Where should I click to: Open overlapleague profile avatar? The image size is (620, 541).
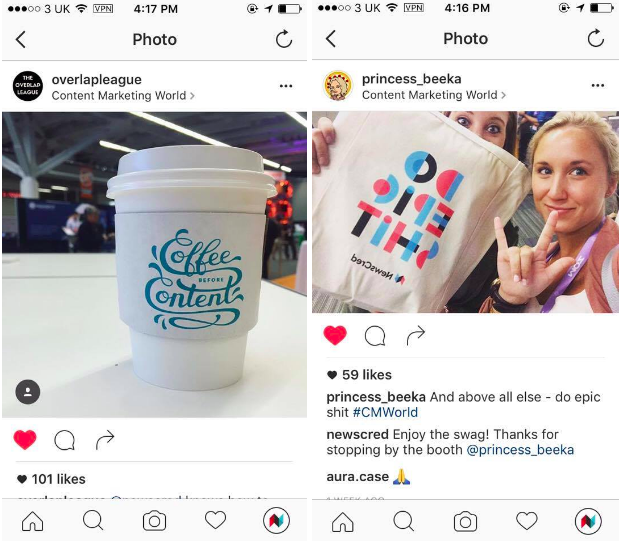pyautogui.click(x=28, y=86)
